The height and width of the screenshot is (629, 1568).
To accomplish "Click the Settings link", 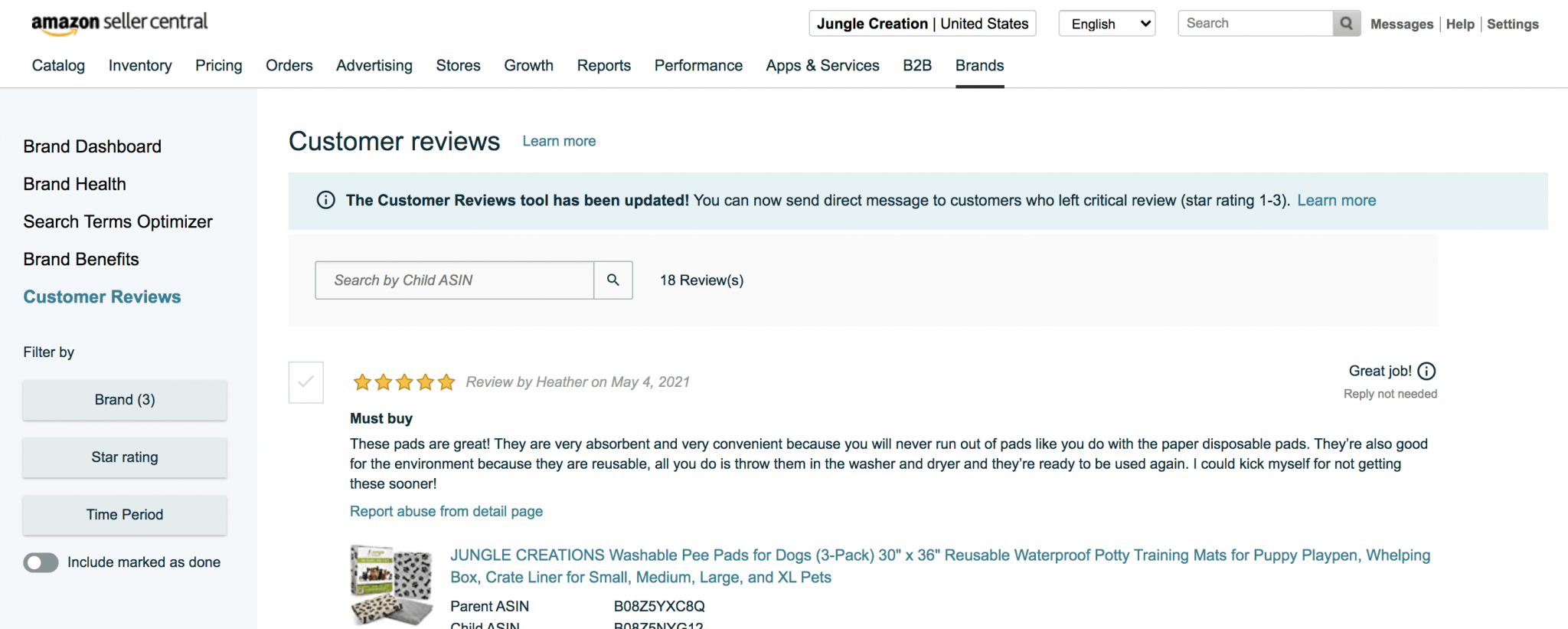I will (x=1513, y=25).
